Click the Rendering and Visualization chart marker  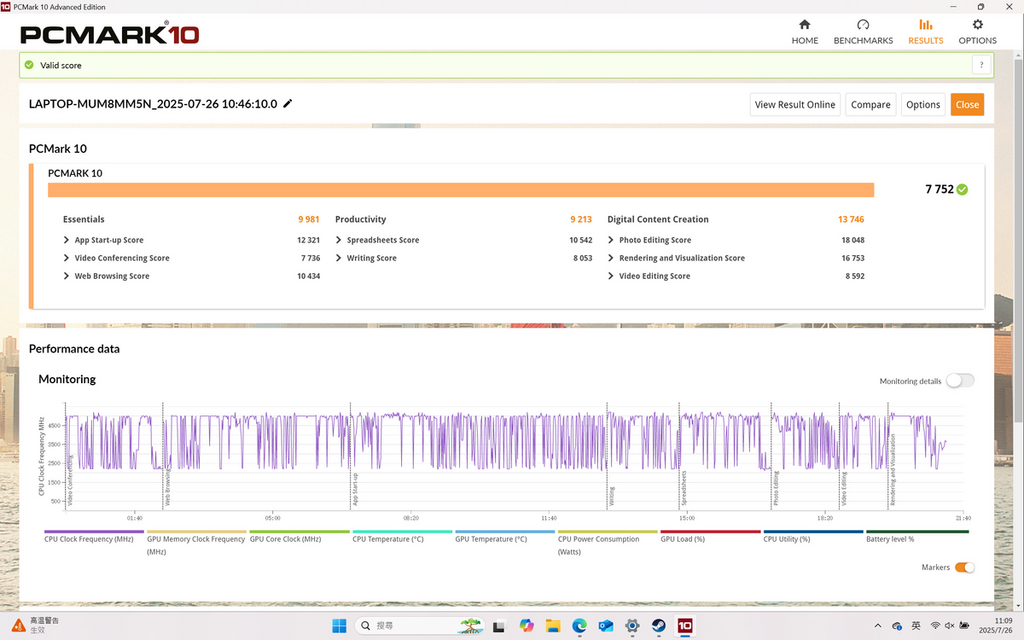[x=892, y=470]
